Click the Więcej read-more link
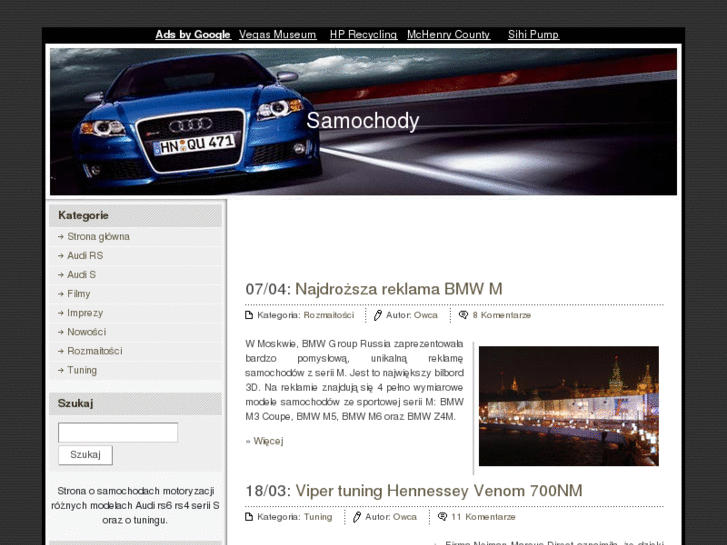 [268, 441]
